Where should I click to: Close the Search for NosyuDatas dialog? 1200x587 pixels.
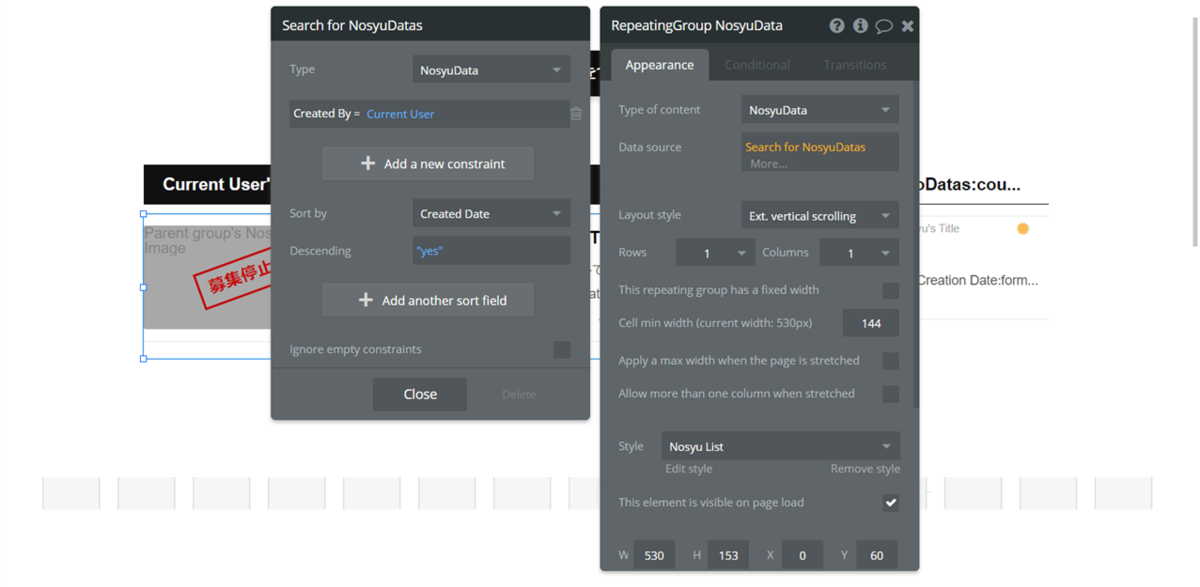pyautogui.click(x=420, y=394)
